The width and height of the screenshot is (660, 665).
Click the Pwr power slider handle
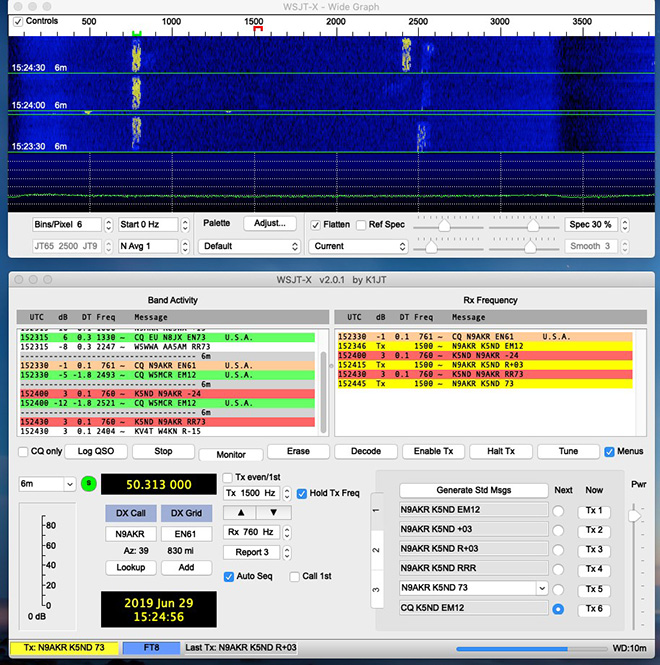[x=634, y=516]
